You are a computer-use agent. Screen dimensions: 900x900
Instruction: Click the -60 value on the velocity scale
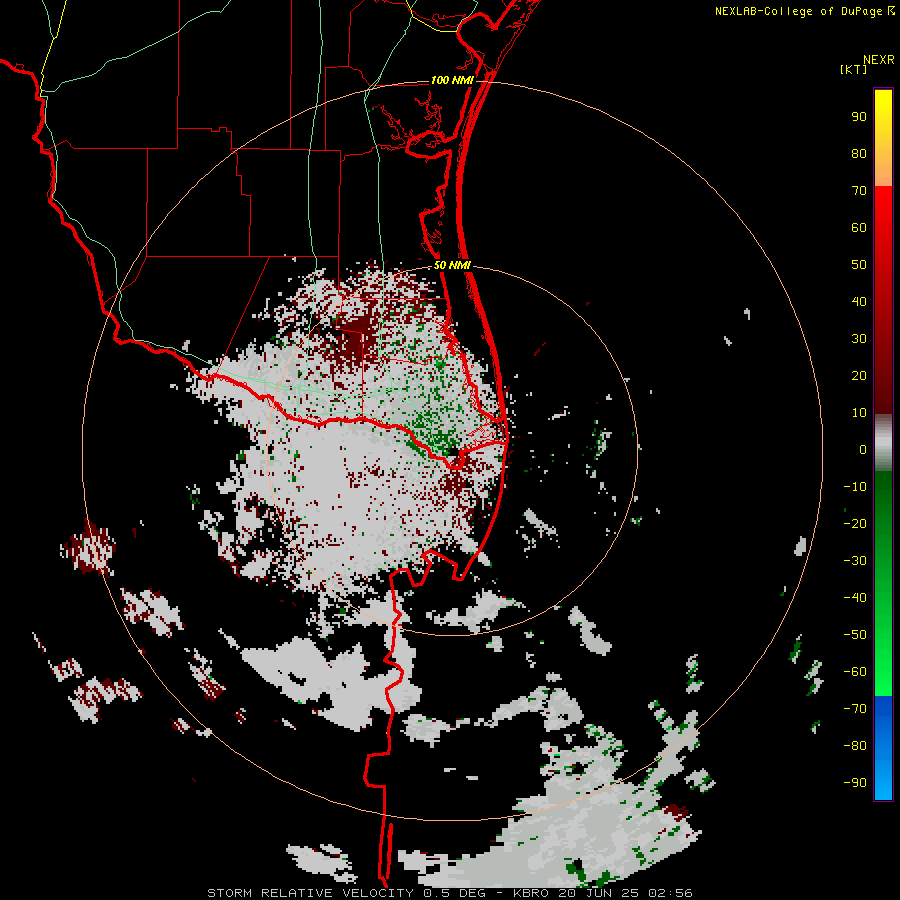(x=855, y=672)
